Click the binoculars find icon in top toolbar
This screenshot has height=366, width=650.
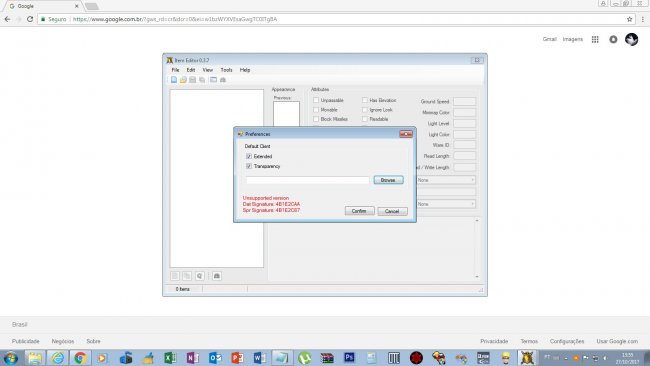click(x=223, y=80)
